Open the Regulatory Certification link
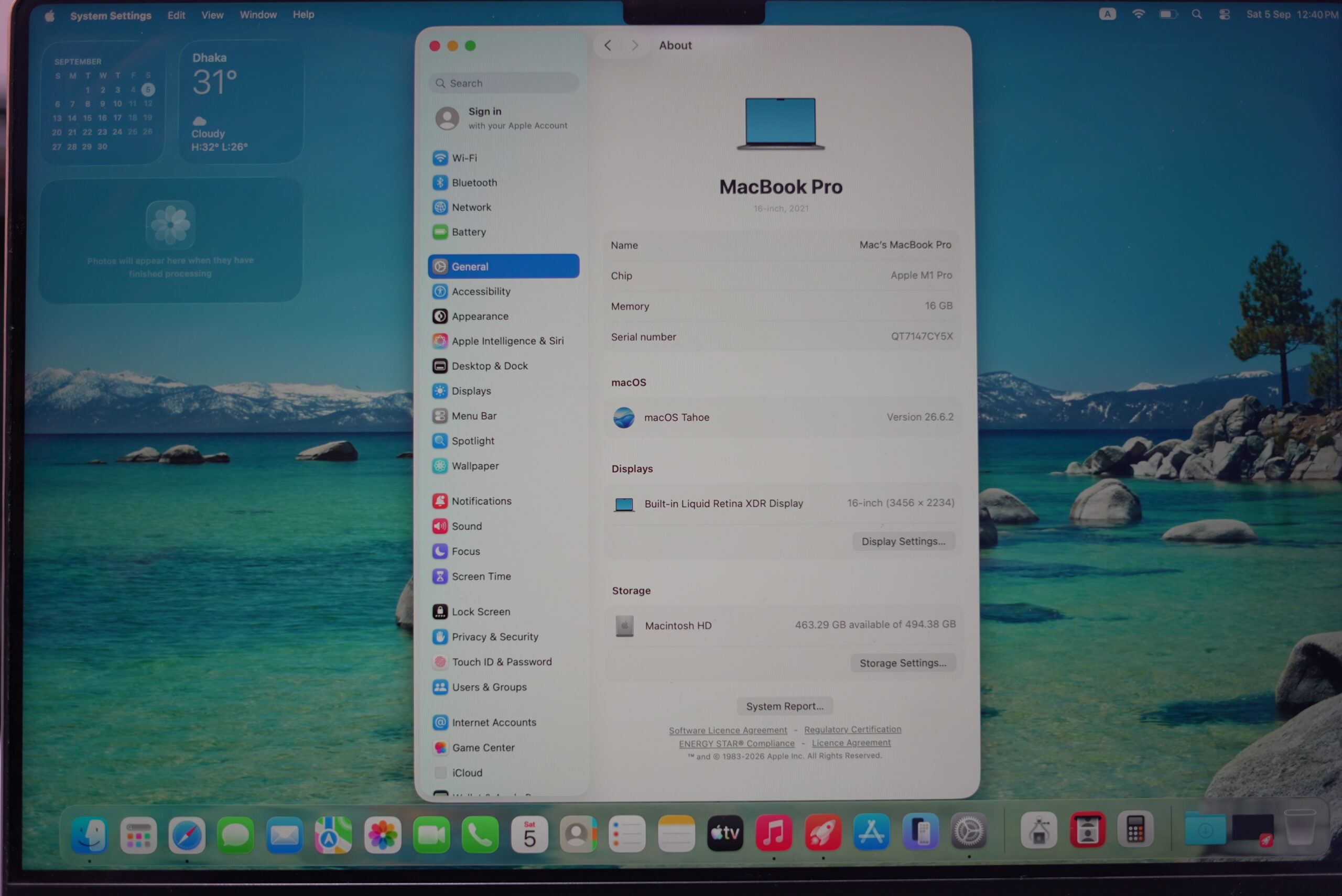The height and width of the screenshot is (896, 1342). (852, 730)
